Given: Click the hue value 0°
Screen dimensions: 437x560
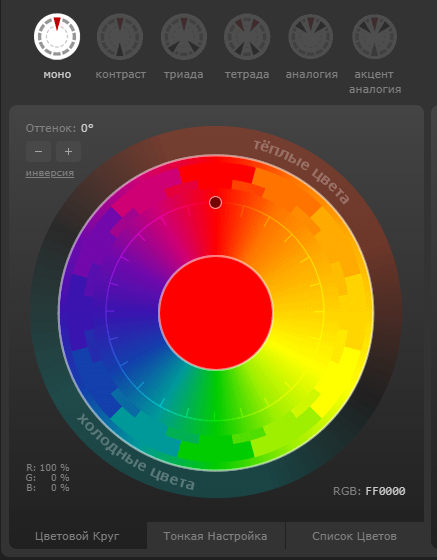Looking at the screenshot, I should click(87, 128).
